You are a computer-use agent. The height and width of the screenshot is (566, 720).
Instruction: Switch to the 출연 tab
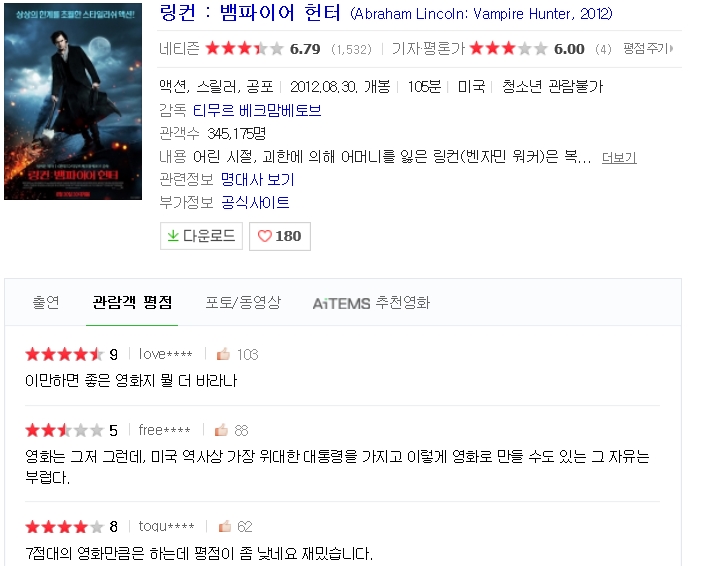(45, 302)
